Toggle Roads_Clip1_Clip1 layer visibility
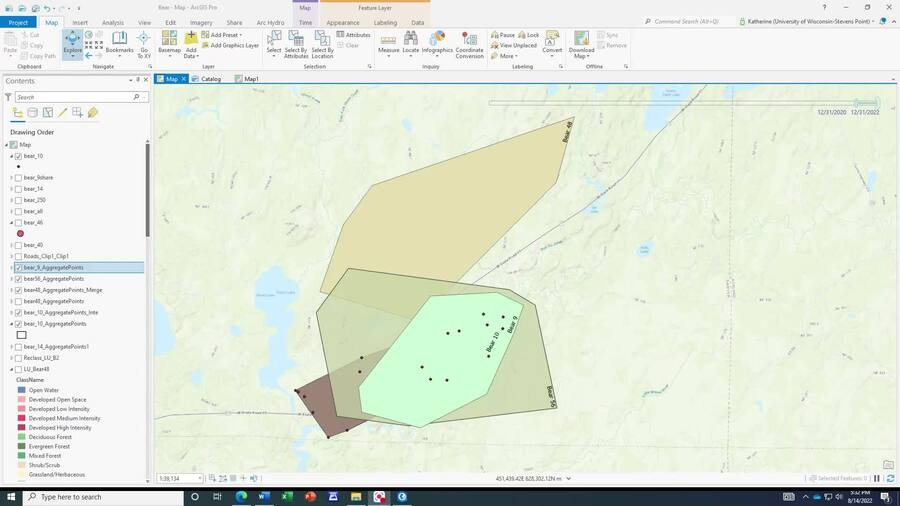 pos(18,256)
